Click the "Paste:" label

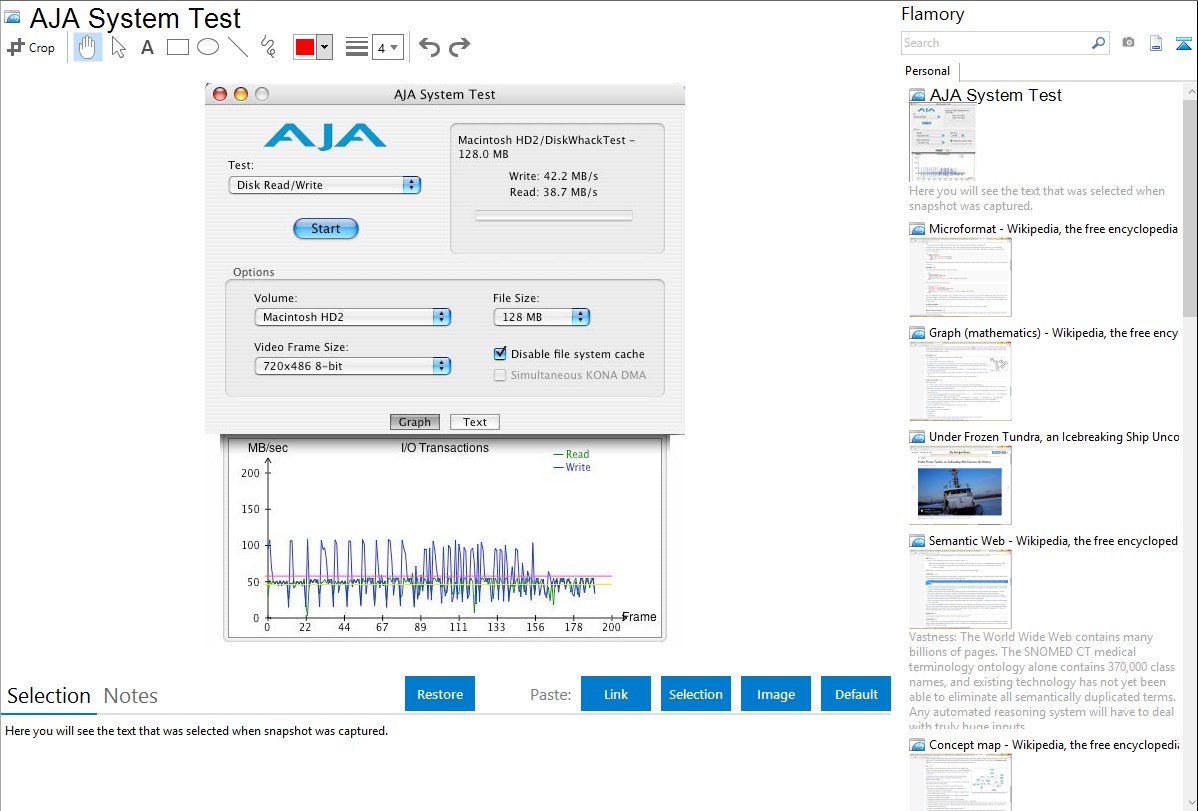point(551,694)
